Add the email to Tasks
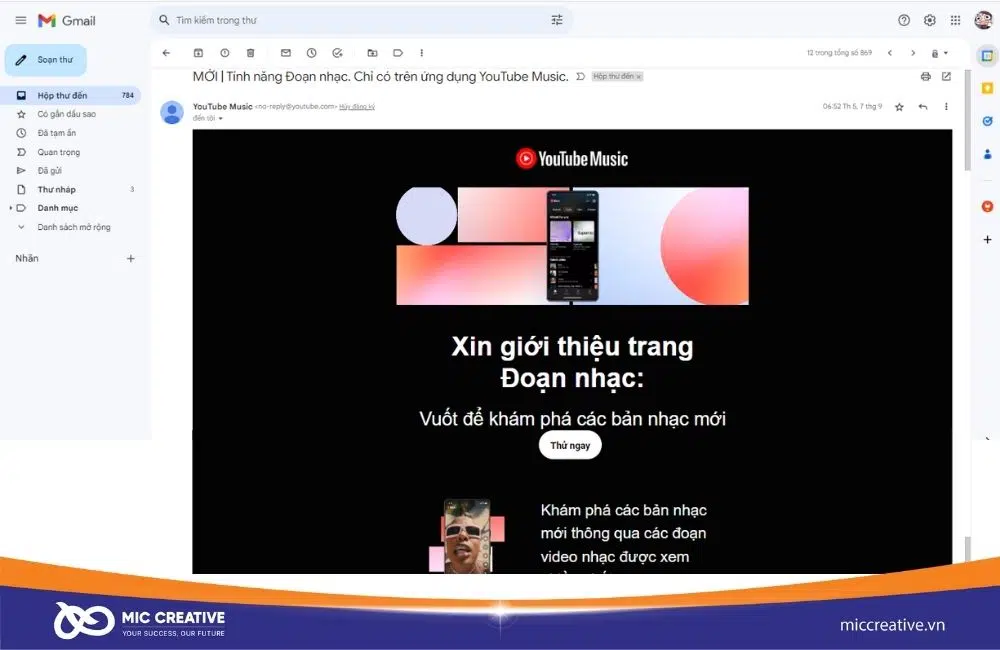Viewport: 1000px width, 650px height. [x=337, y=53]
